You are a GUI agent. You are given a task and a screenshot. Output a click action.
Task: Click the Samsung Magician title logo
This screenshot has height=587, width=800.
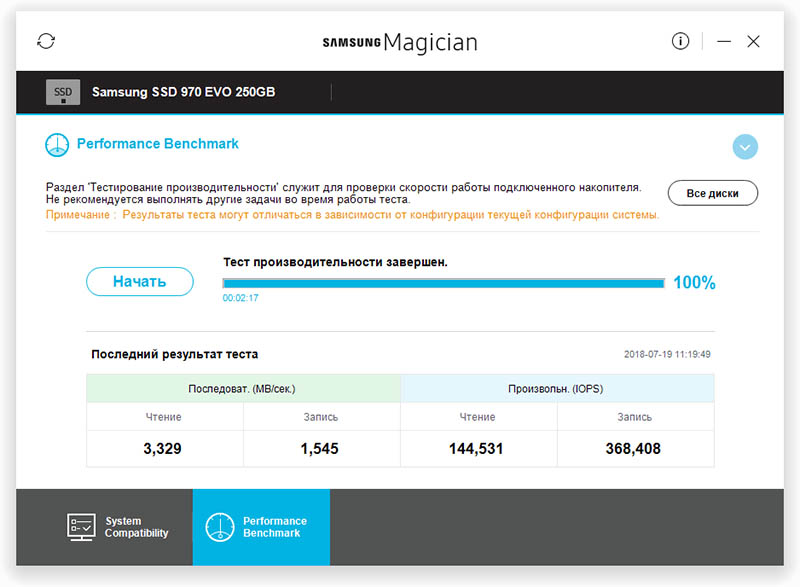[x=400, y=42]
